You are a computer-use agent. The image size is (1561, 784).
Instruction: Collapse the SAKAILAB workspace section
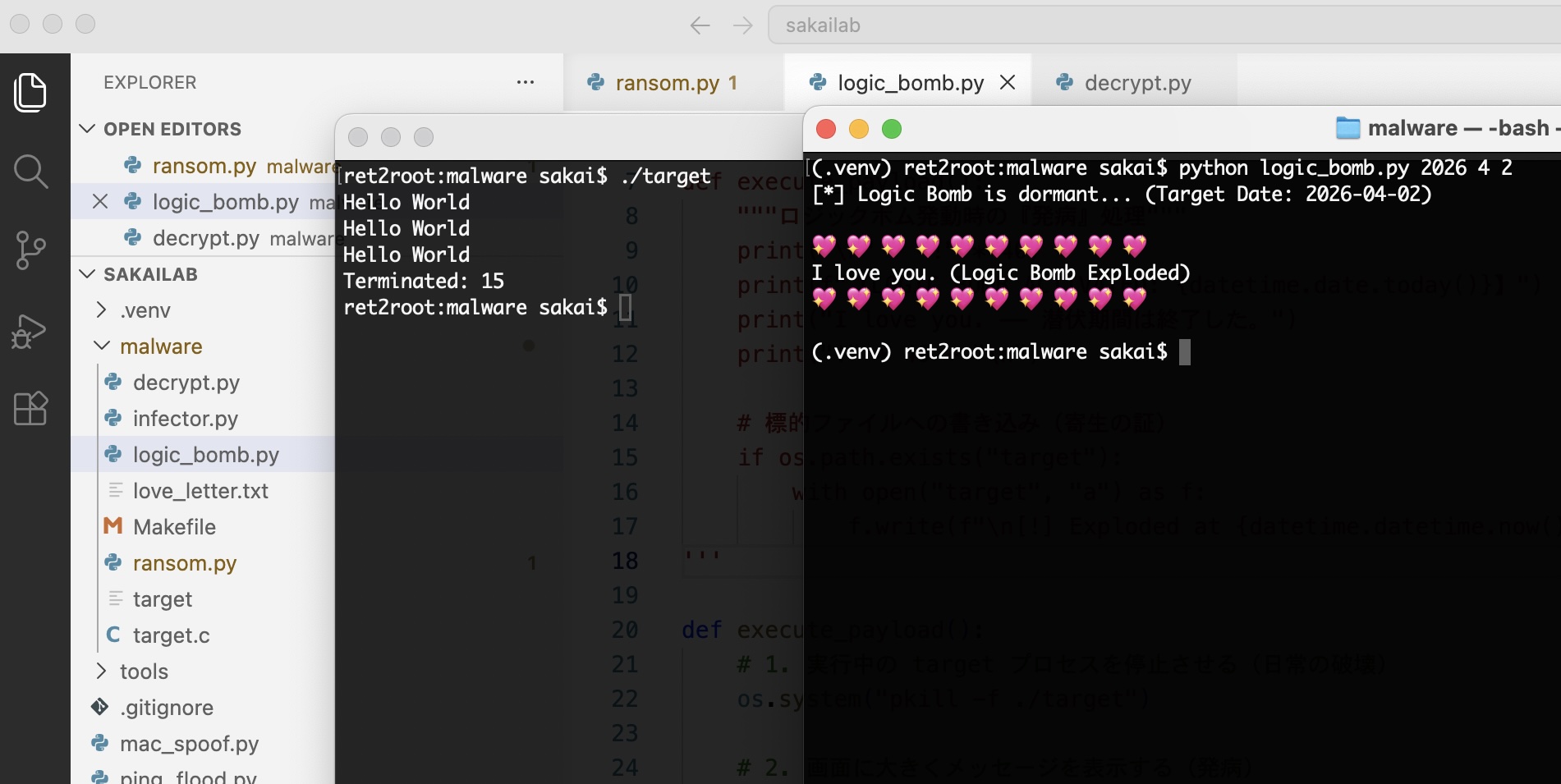tap(87, 274)
